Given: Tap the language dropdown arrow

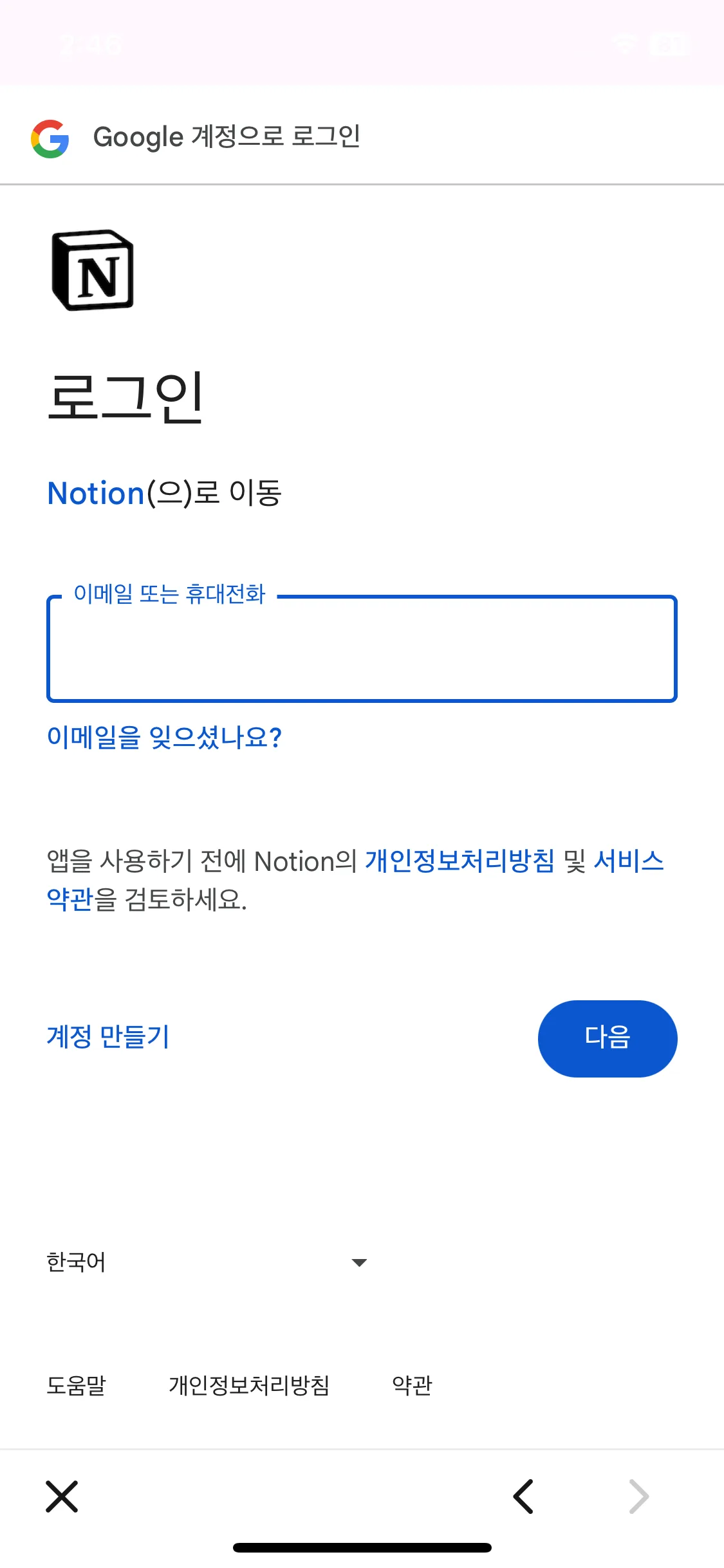Looking at the screenshot, I should (359, 1263).
